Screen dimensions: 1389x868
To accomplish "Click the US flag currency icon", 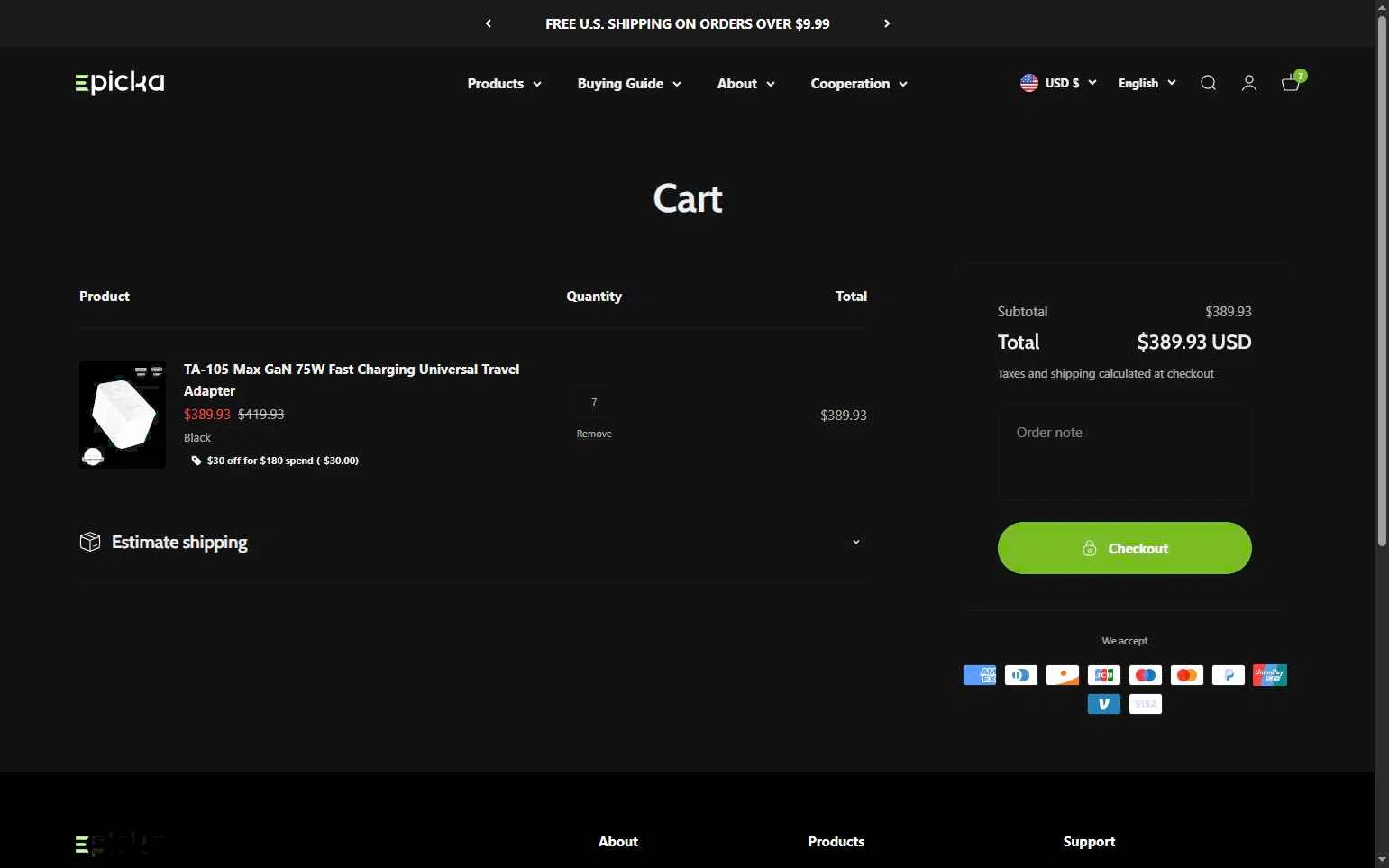I will [x=1029, y=83].
